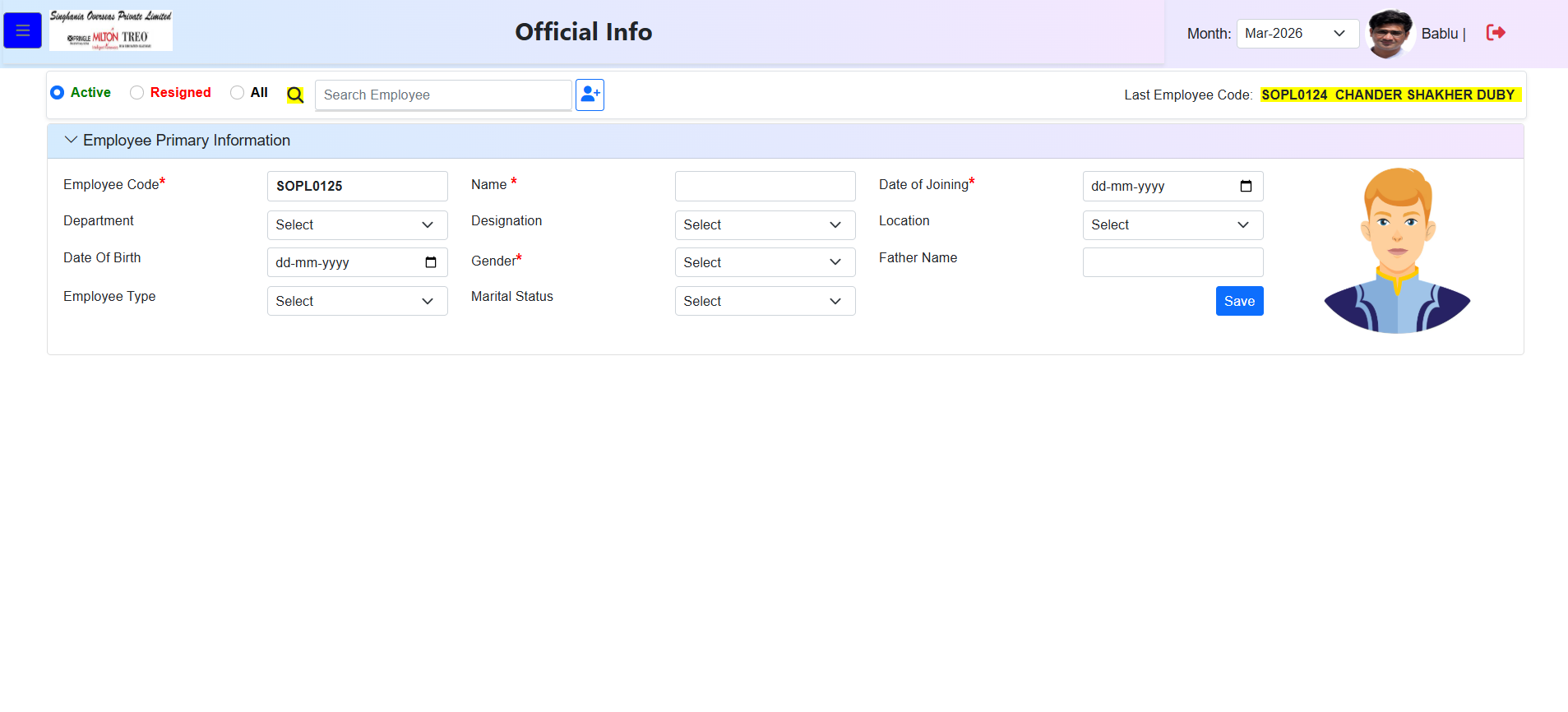Select the All radio button
Image resolution: width=1568 pixels, height=712 pixels.
point(237,93)
